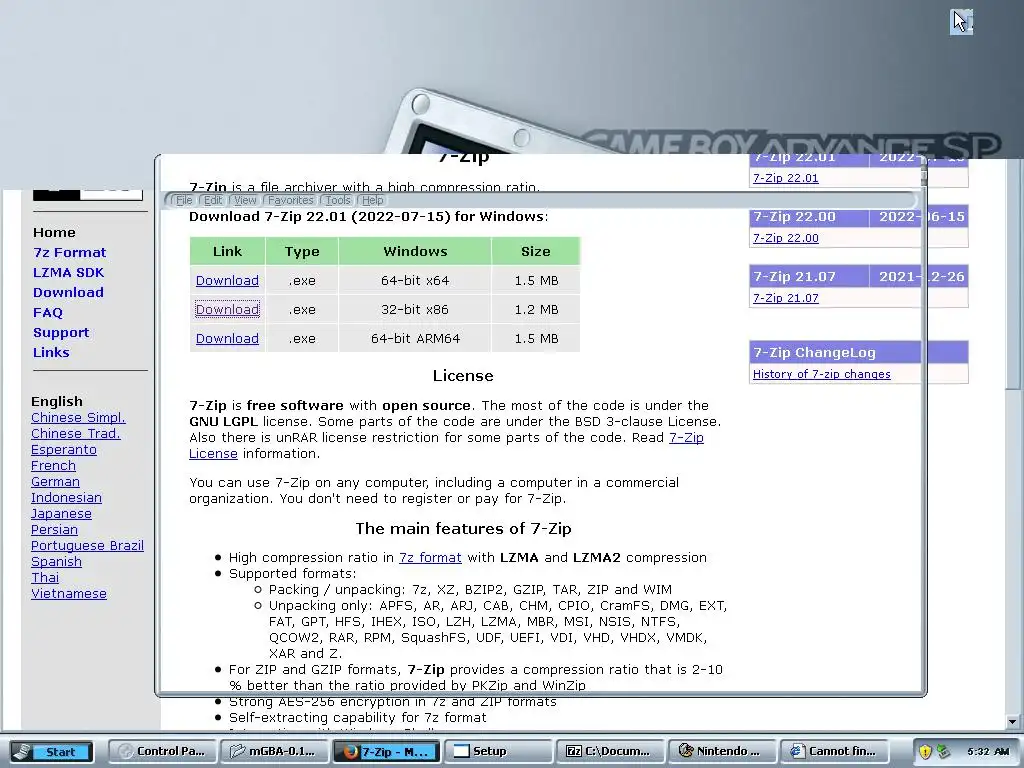Switch to Control Panel taskbar button

point(164,751)
